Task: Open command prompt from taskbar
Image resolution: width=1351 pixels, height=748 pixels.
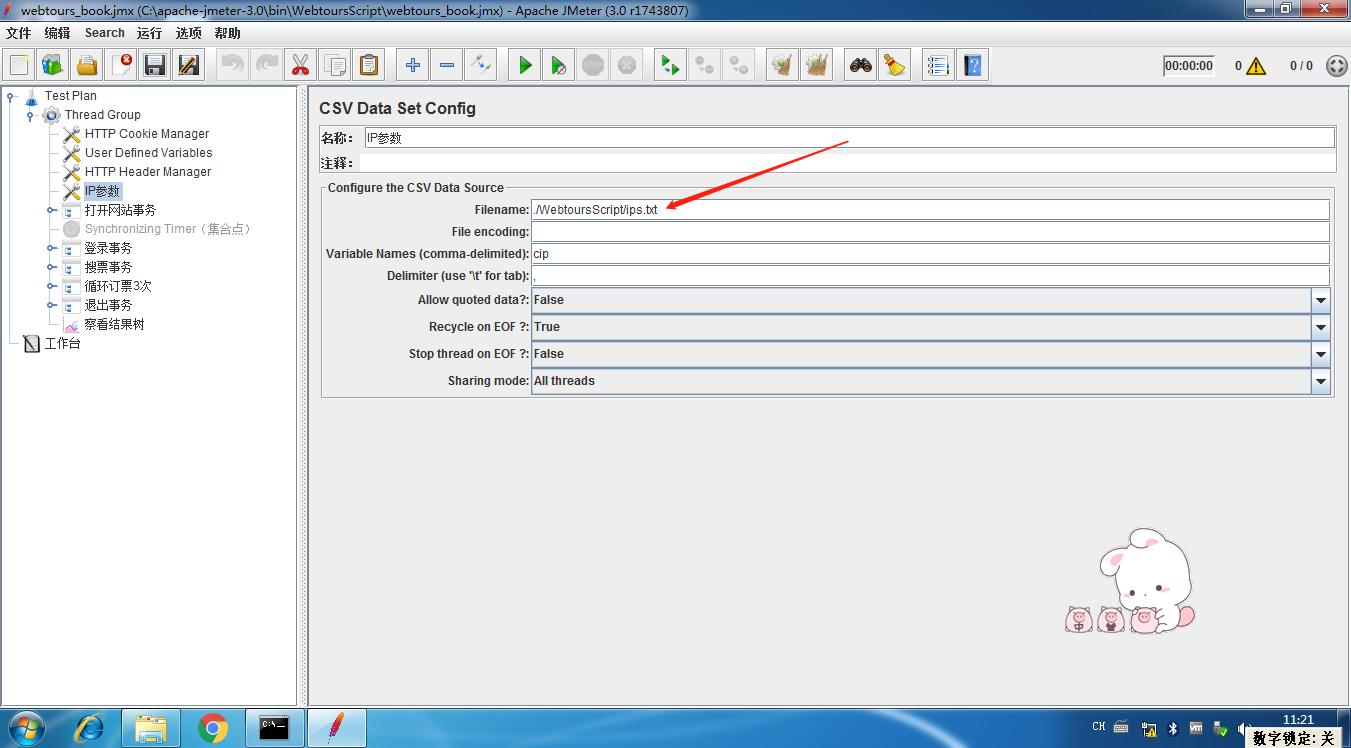Action: (x=274, y=728)
